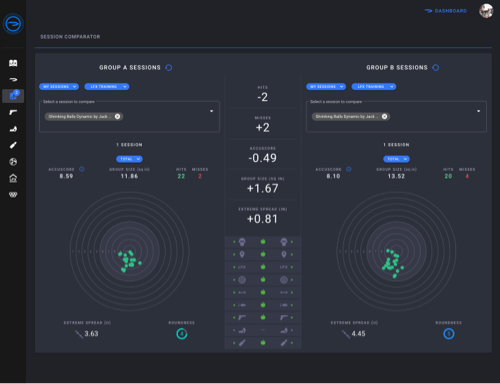Click the app logo in the sidebar

pos(13,24)
